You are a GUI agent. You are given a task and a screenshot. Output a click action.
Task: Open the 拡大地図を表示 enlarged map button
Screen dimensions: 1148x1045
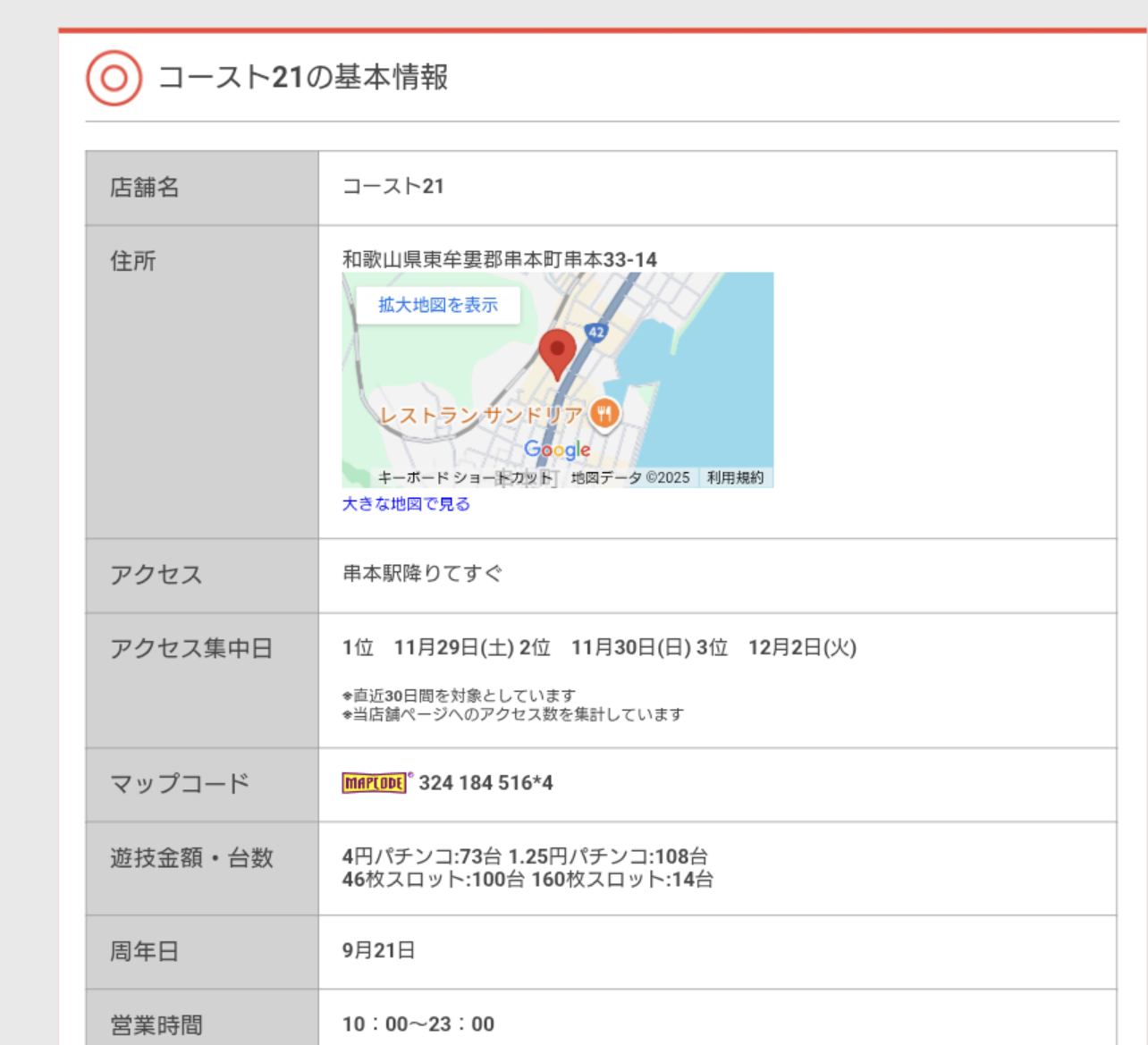438,305
